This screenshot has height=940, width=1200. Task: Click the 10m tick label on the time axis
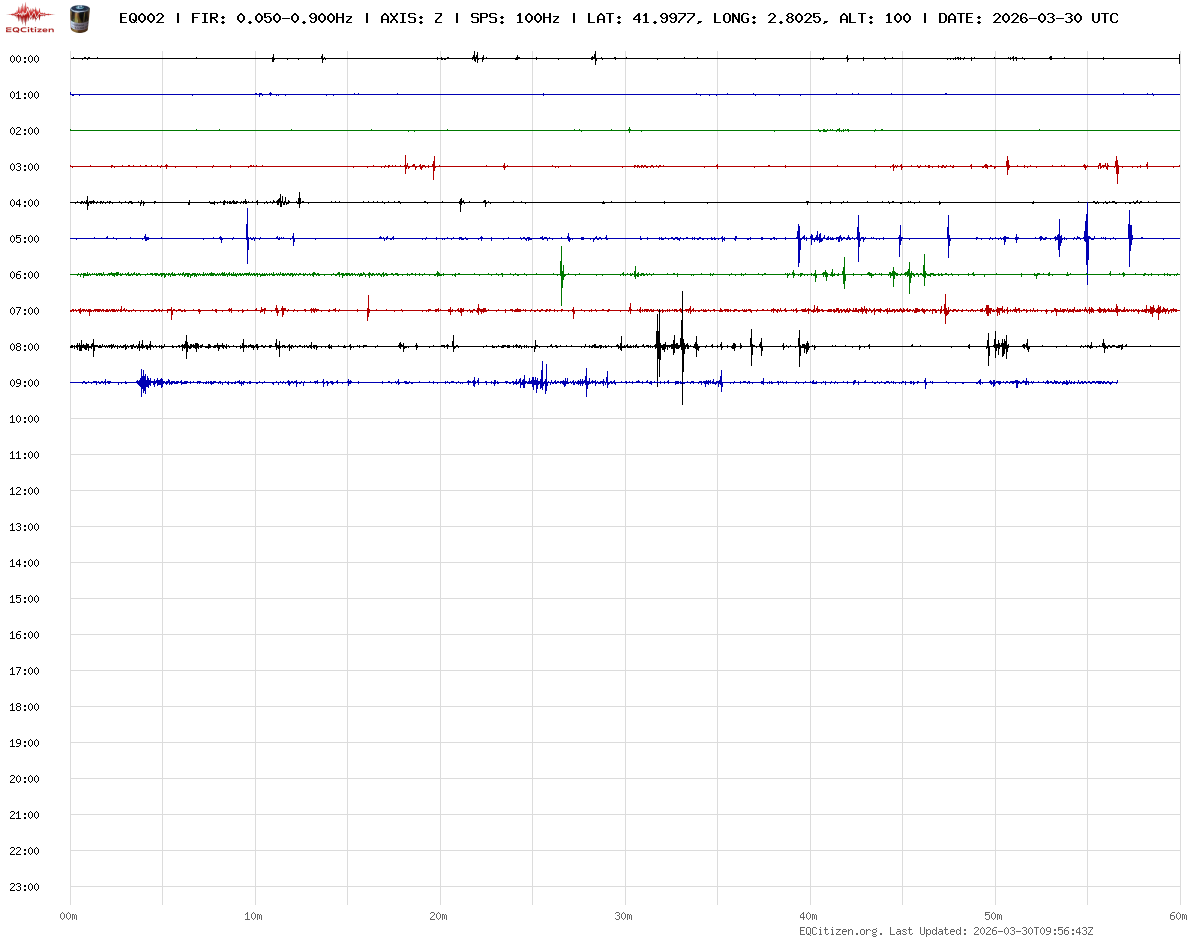tap(254, 916)
